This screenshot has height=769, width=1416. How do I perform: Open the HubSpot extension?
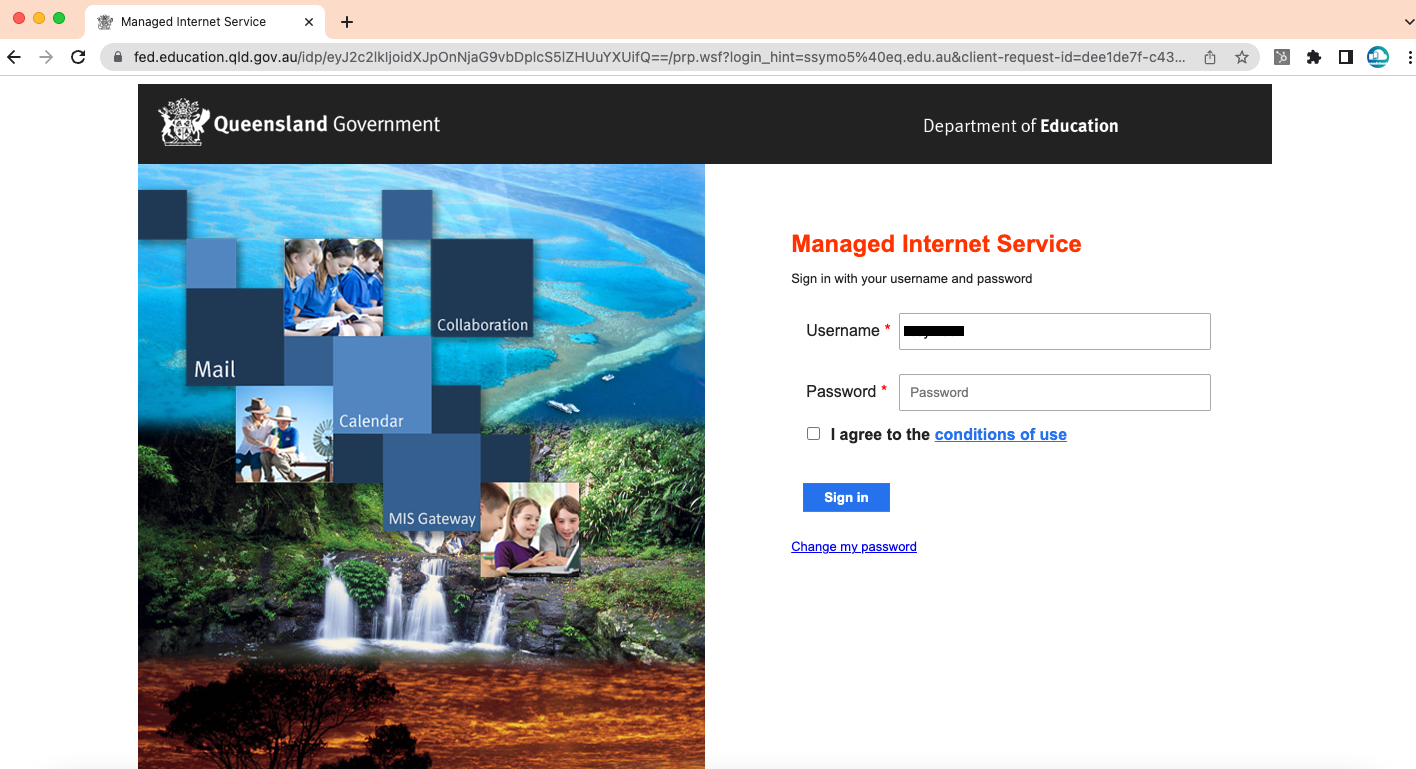[1281, 57]
